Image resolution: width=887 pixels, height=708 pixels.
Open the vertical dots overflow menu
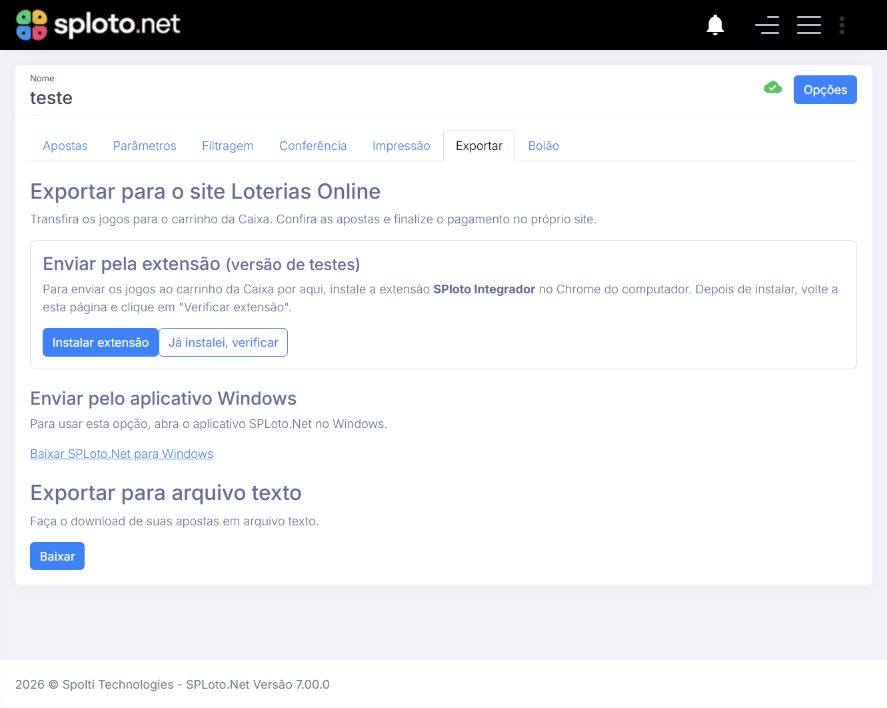(x=842, y=25)
